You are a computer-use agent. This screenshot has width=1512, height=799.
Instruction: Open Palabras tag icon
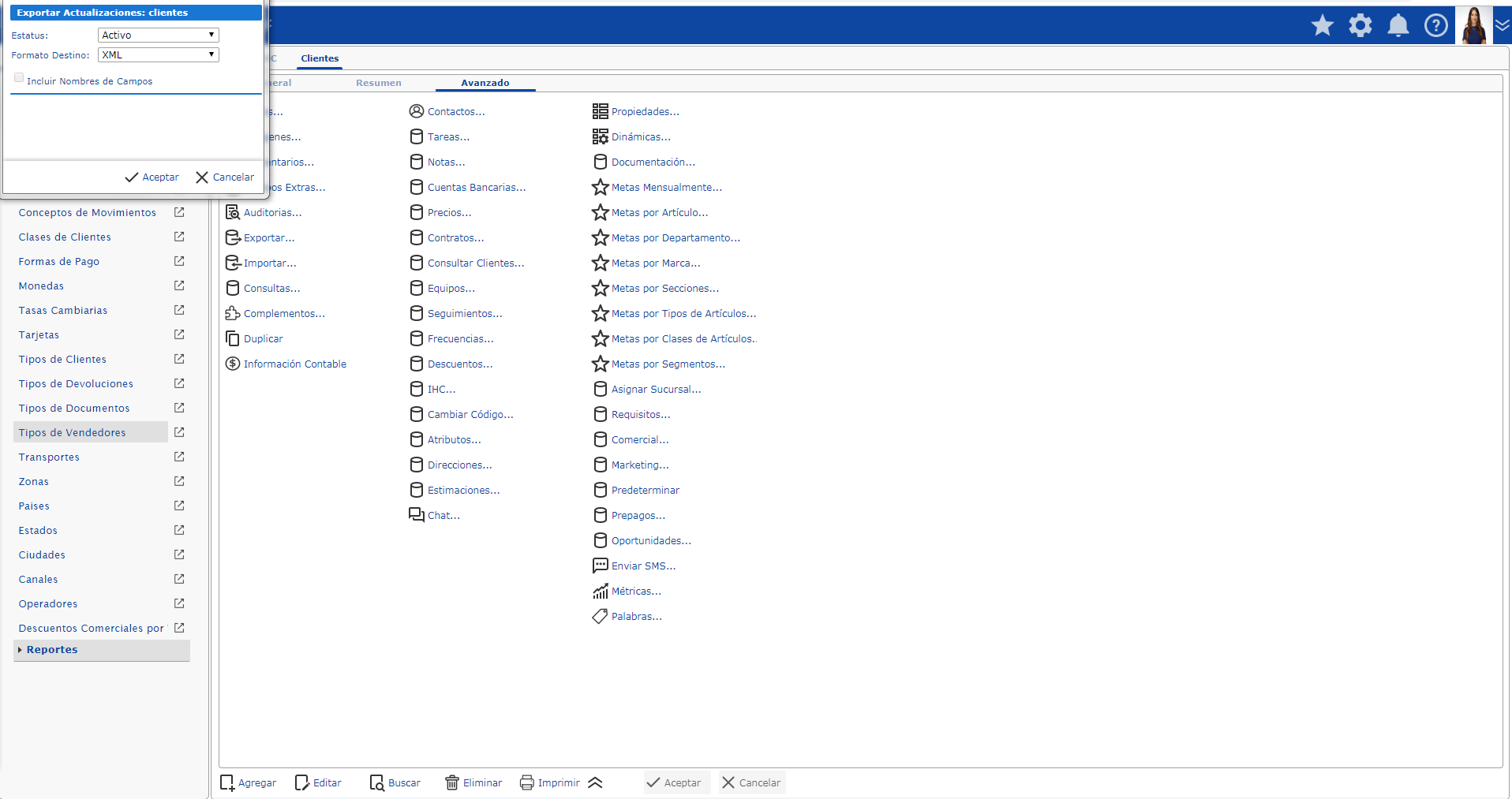point(601,616)
